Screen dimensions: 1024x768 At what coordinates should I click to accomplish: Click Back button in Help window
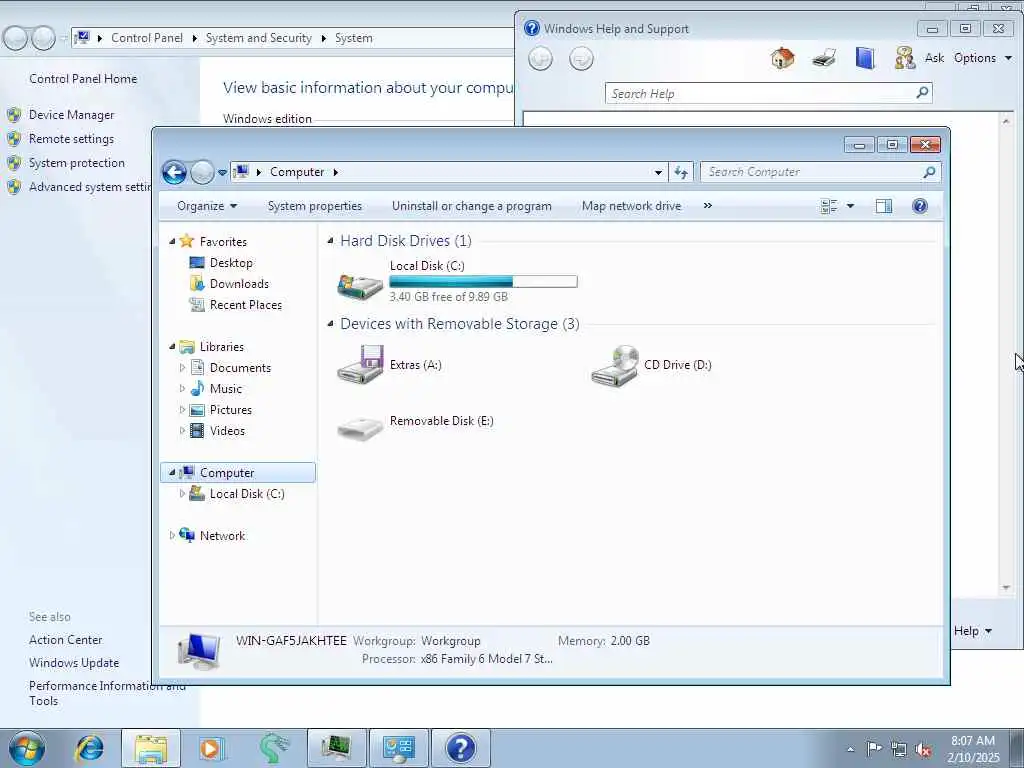coord(540,59)
